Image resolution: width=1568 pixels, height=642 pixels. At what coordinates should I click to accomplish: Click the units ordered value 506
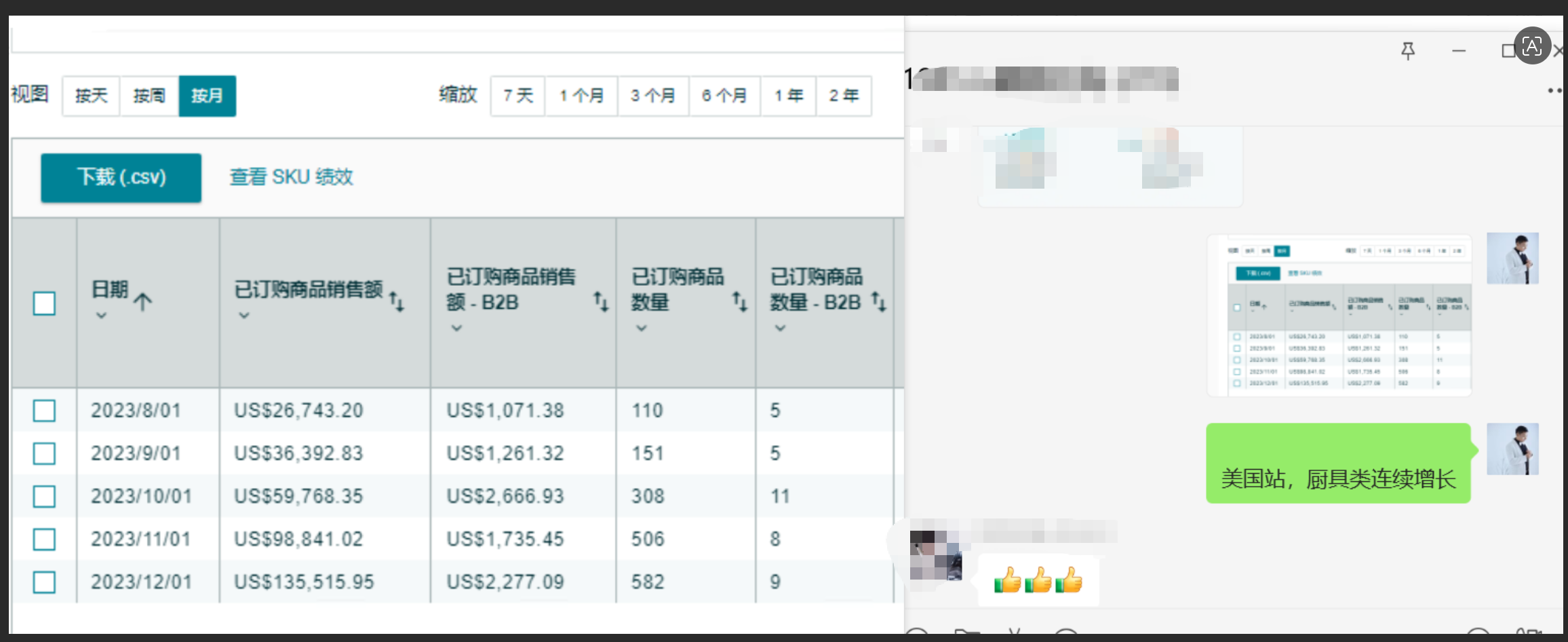648,540
